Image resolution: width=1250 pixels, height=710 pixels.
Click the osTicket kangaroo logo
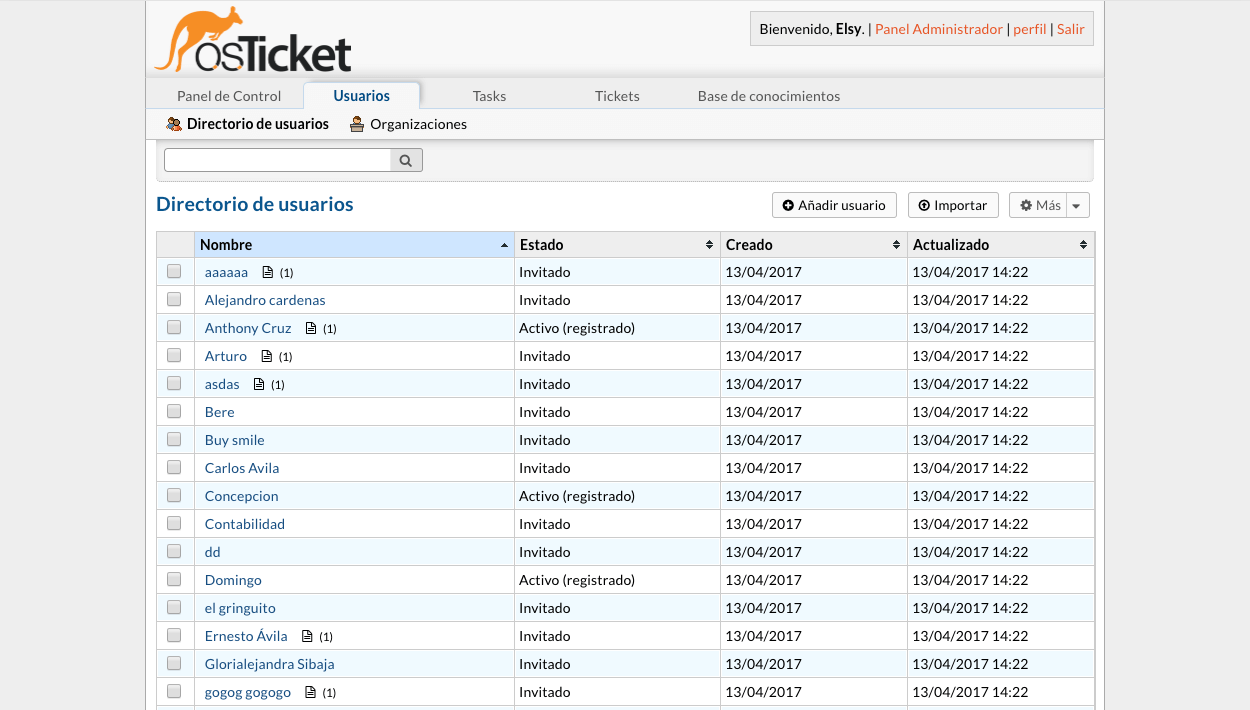click(253, 42)
